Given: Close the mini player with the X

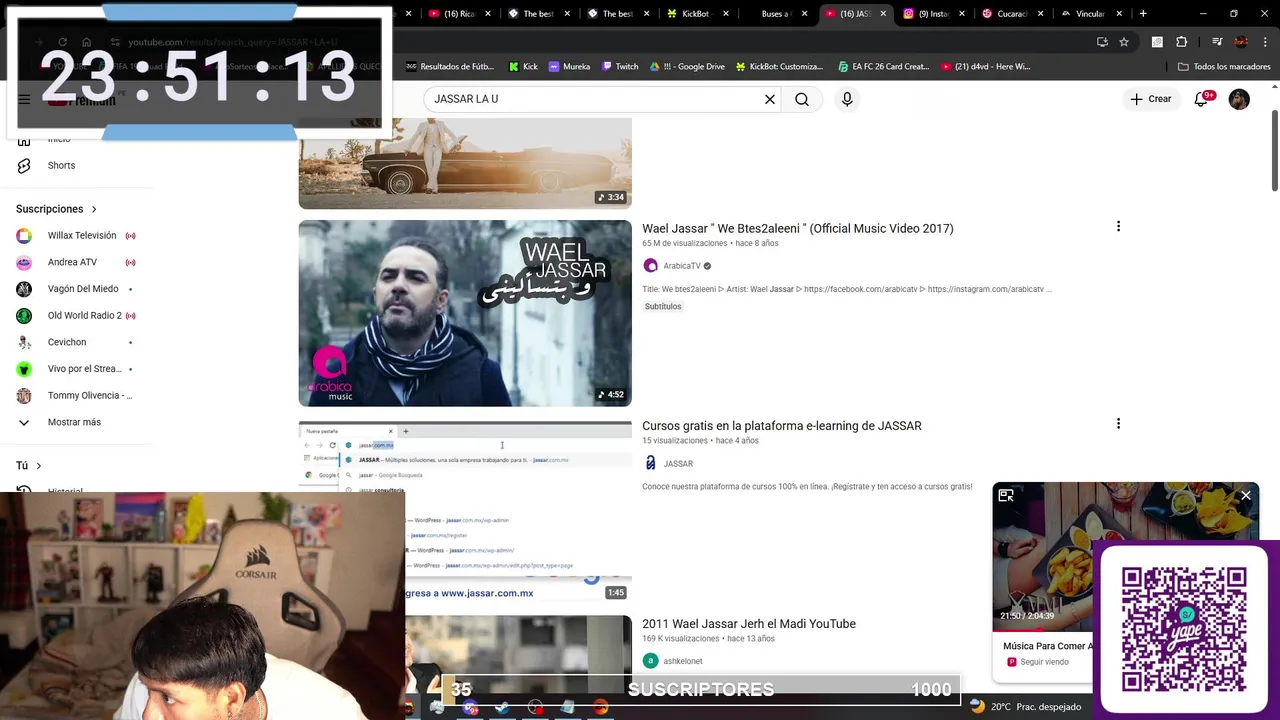Looking at the screenshot, I should pyautogui.click(x=1246, y=495).
